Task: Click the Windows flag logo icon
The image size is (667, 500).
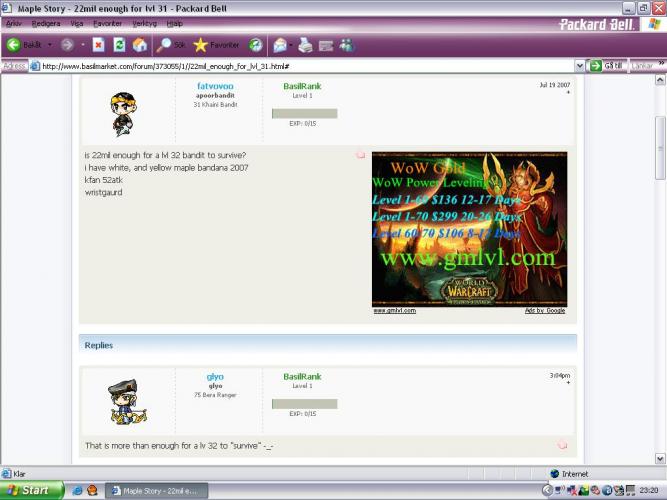Action: point(654,24)
